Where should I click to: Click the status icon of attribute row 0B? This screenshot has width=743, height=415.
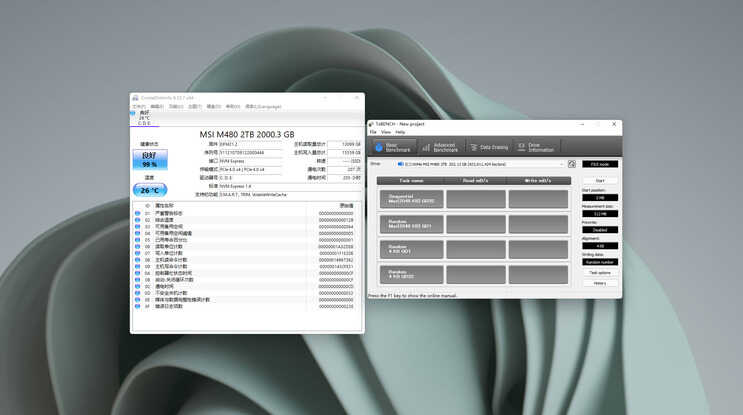pos(137,280)
